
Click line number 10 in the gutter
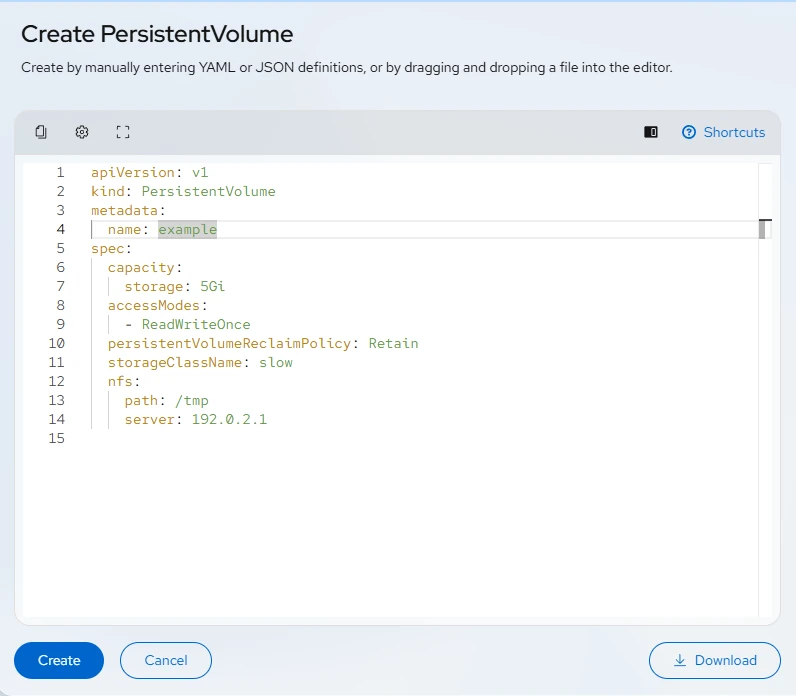coord(56,344)
